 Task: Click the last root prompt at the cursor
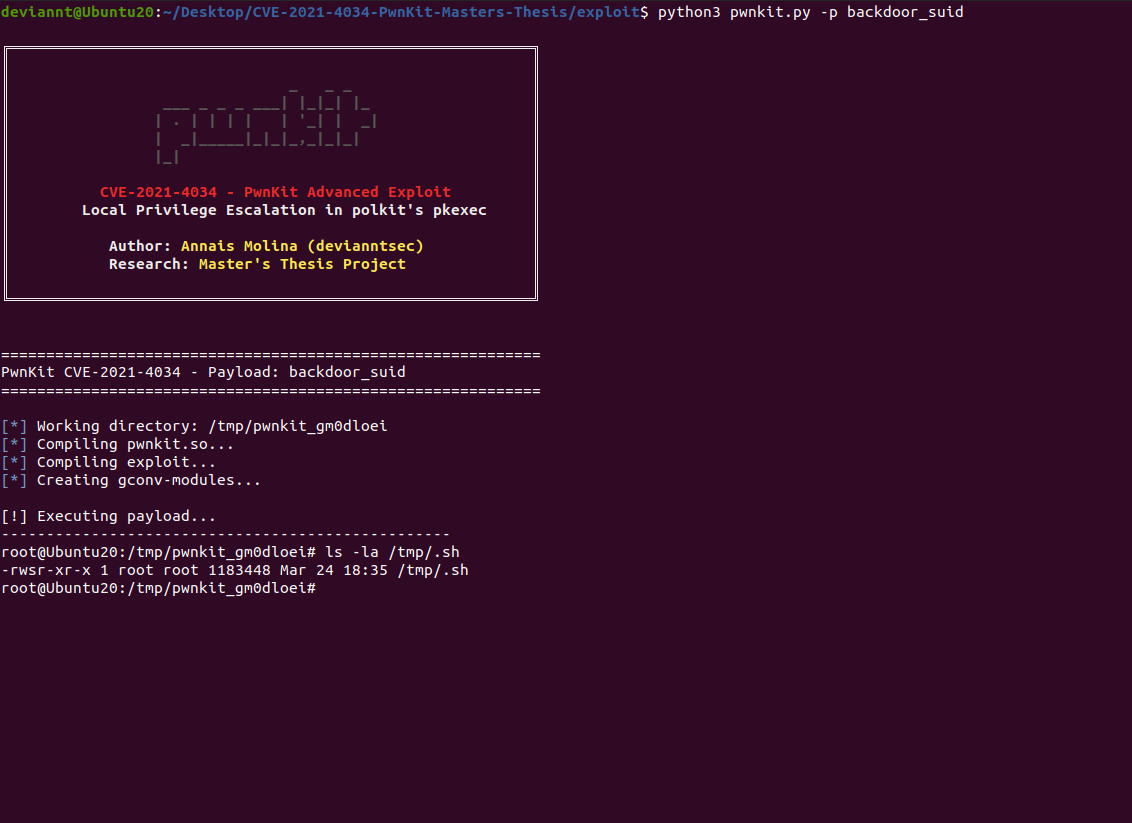158,588
